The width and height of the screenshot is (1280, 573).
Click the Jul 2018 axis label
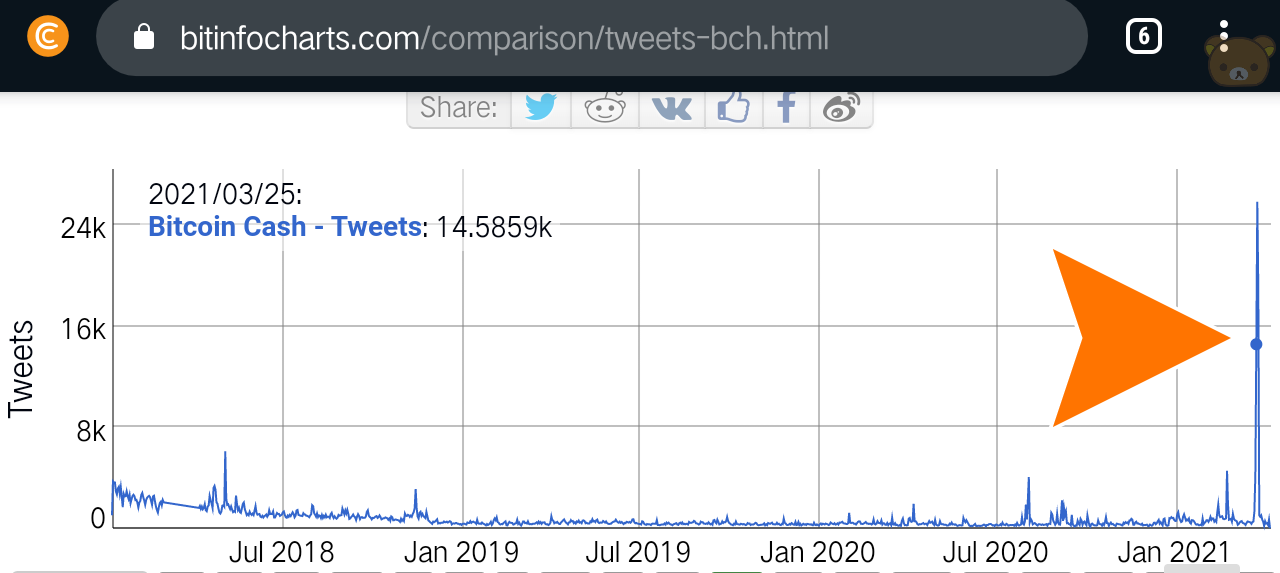click(282, 551)
